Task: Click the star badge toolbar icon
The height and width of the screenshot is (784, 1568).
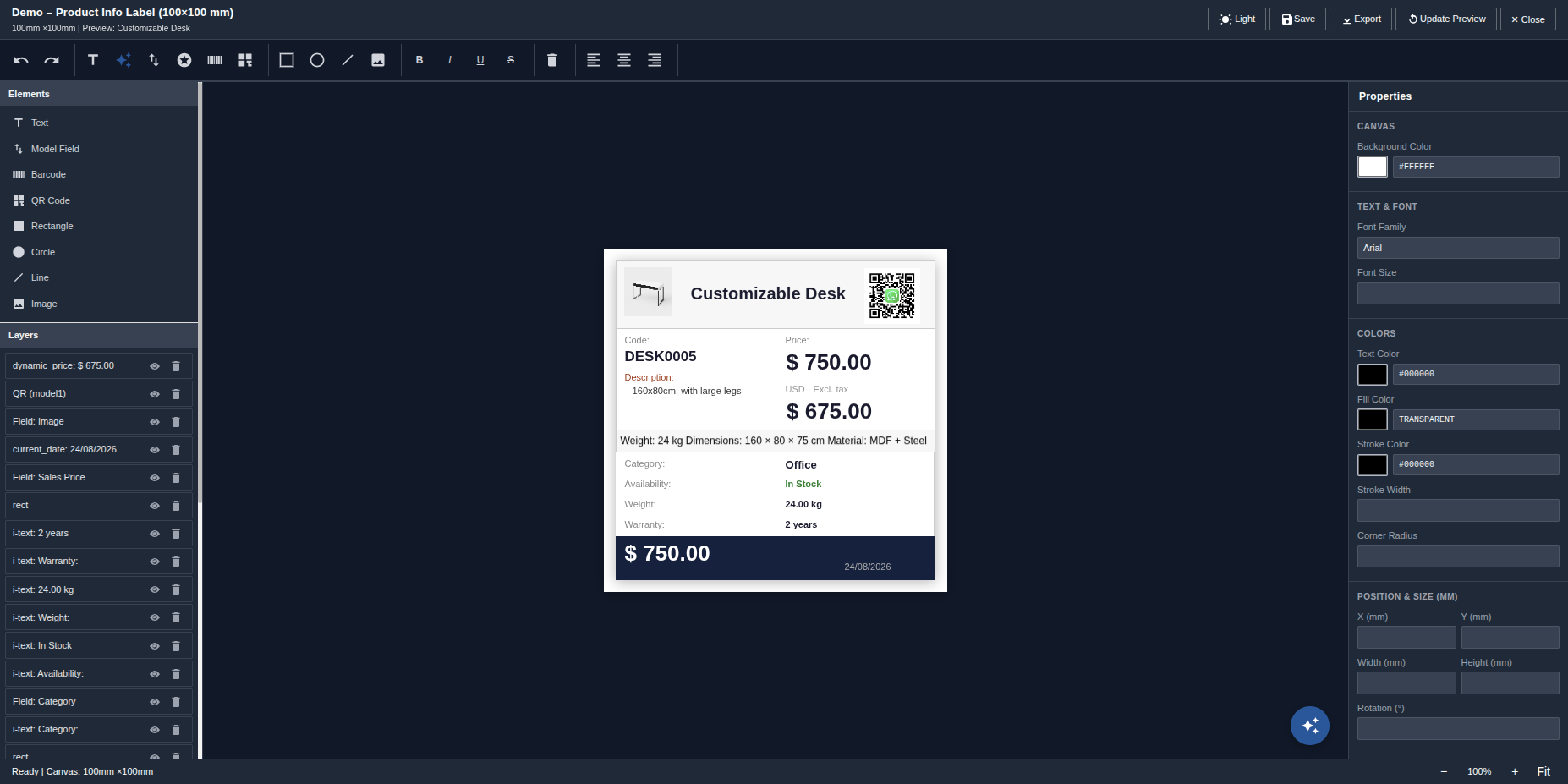Action: point(184,60)
